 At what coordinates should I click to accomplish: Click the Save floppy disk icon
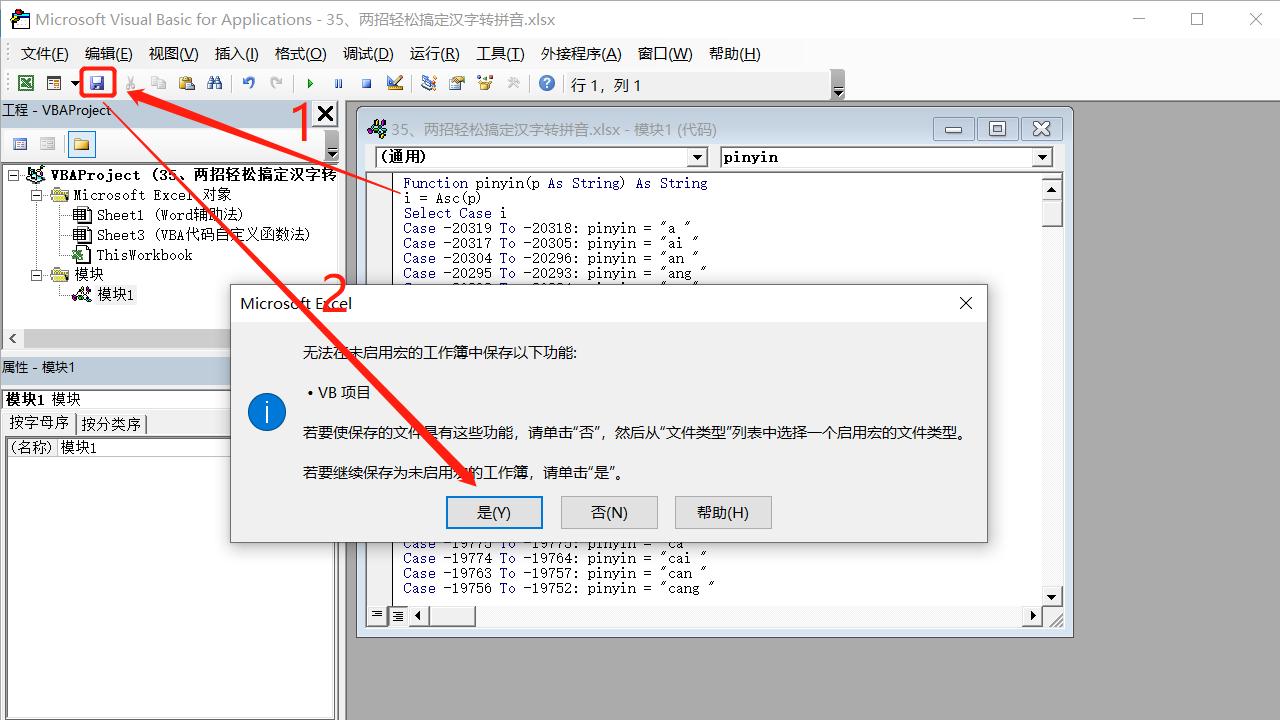pos(97,84)
